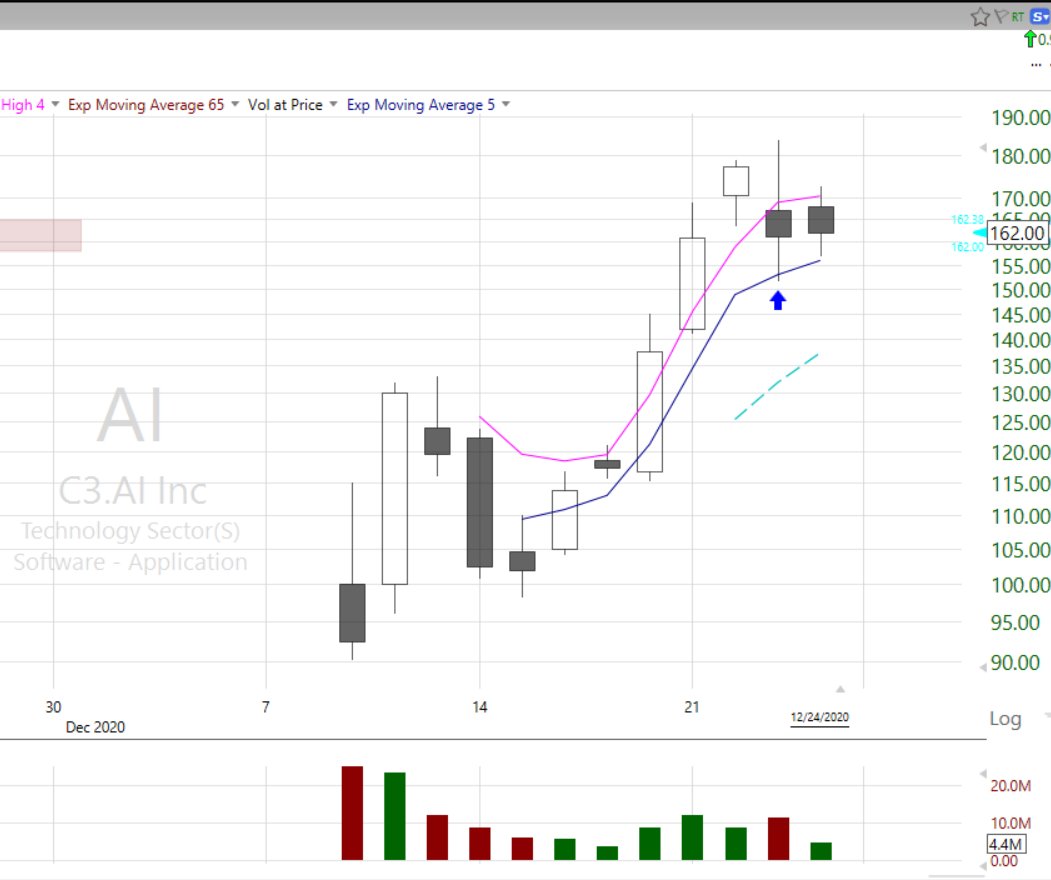Click the star favorites icon
The height and width of the screenshot is (880, 1051).
(980, 16)
